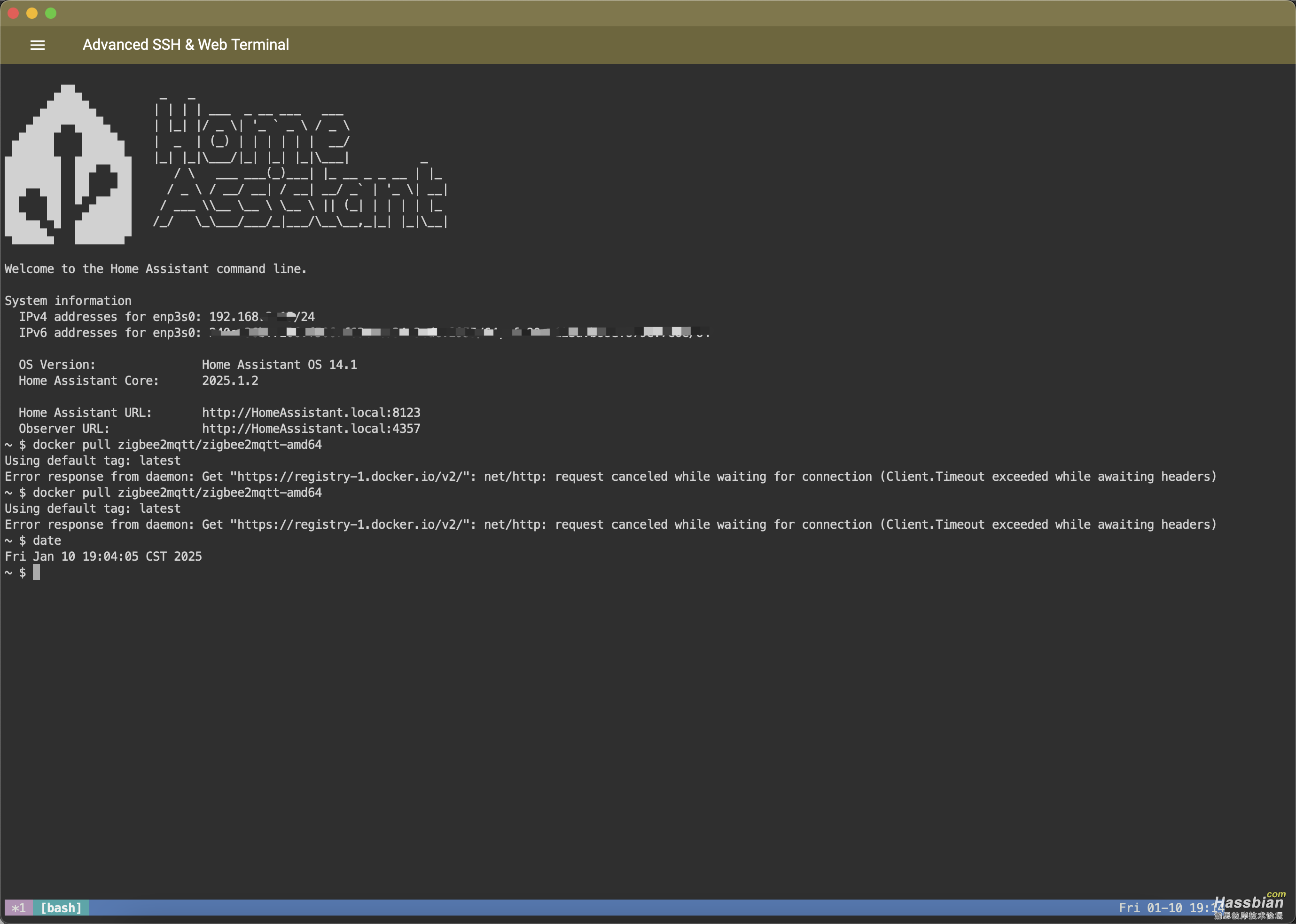Click the System information heading
Screen dimensions: 1296x924
pyautogui.click(x=68, y=300)
